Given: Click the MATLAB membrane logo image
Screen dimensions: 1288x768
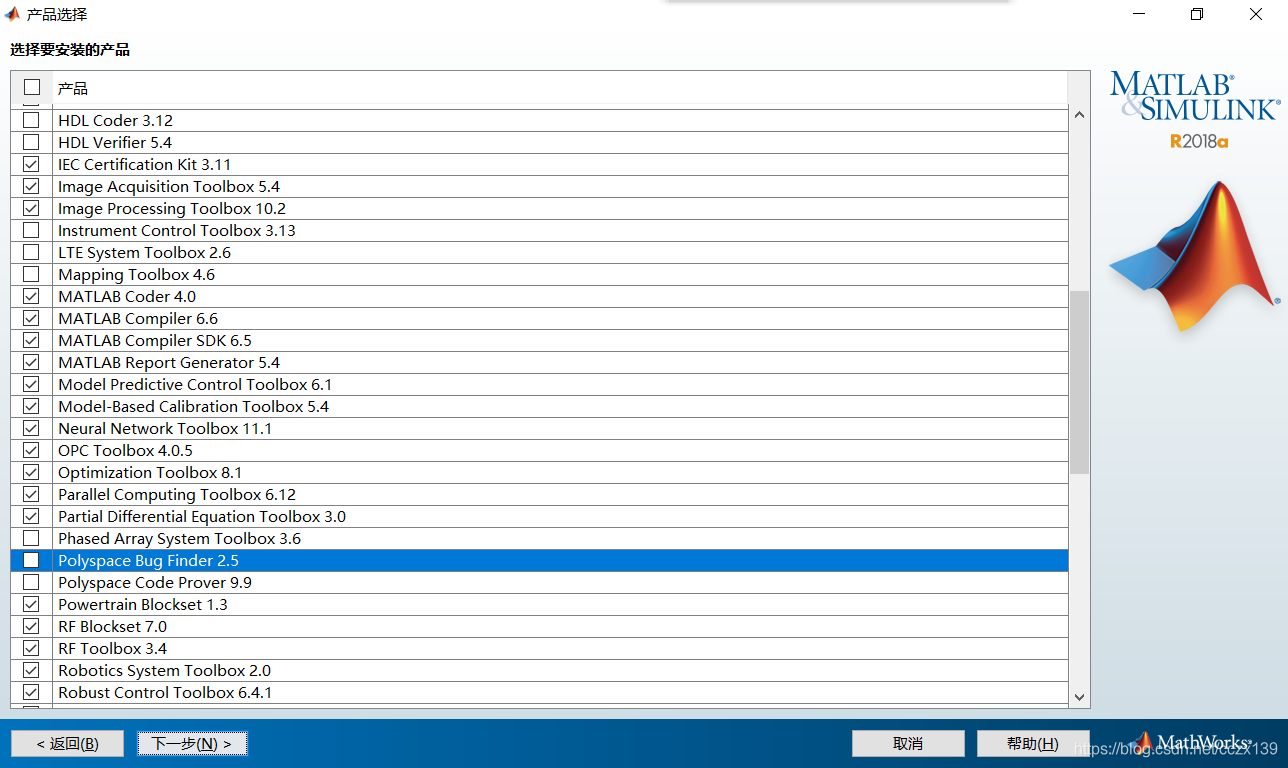Looking at the screenshot, I should [x=1194, y=258].
